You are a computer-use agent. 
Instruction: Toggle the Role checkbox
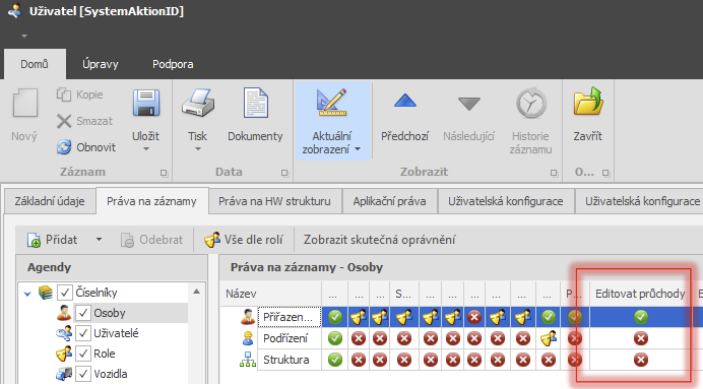(83, 354)
